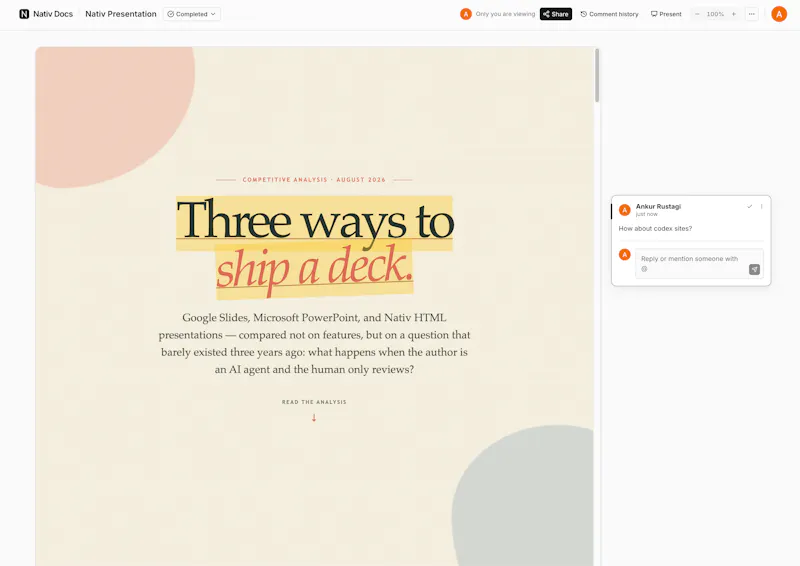
Task: Click the 'just now' comment timestamp
Action: pyautogui.click(x=646, y=214)
